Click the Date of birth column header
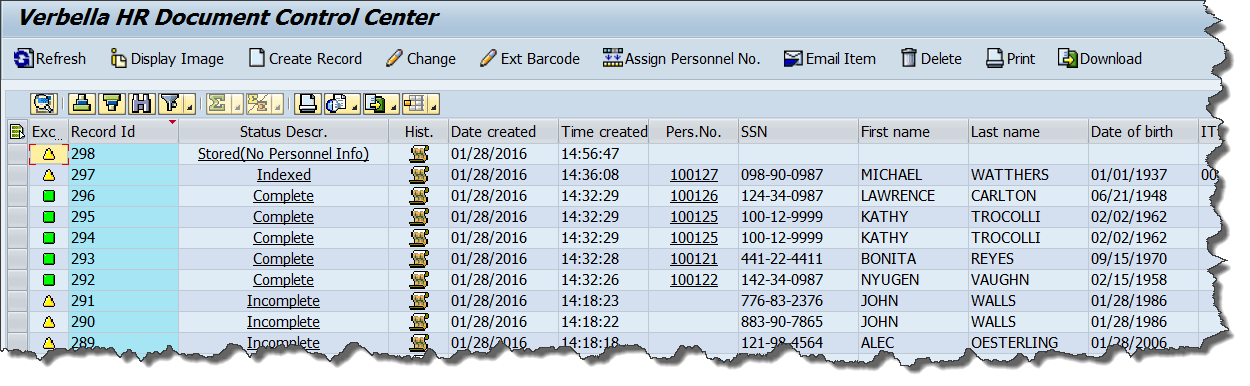The height and width of the screenshot is (386, 1250). click(1143, 131)
